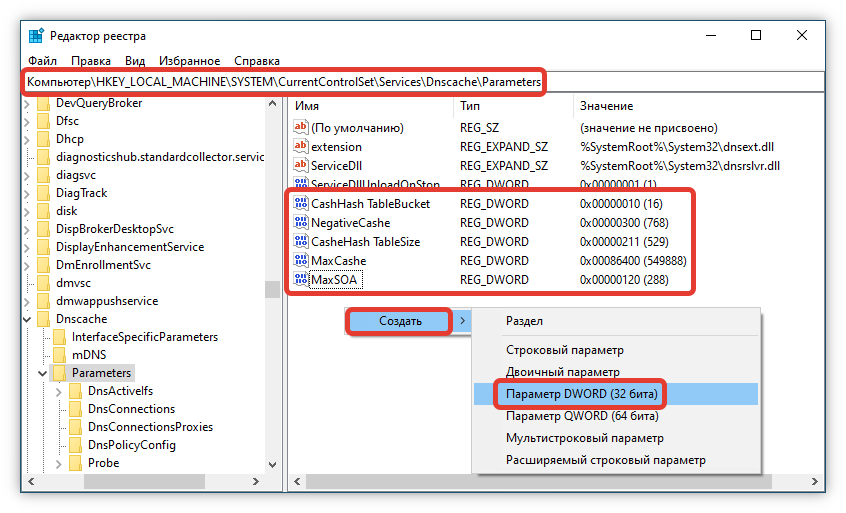
Task: Select the mDNS key folder icon
Action: pos(59,355)
